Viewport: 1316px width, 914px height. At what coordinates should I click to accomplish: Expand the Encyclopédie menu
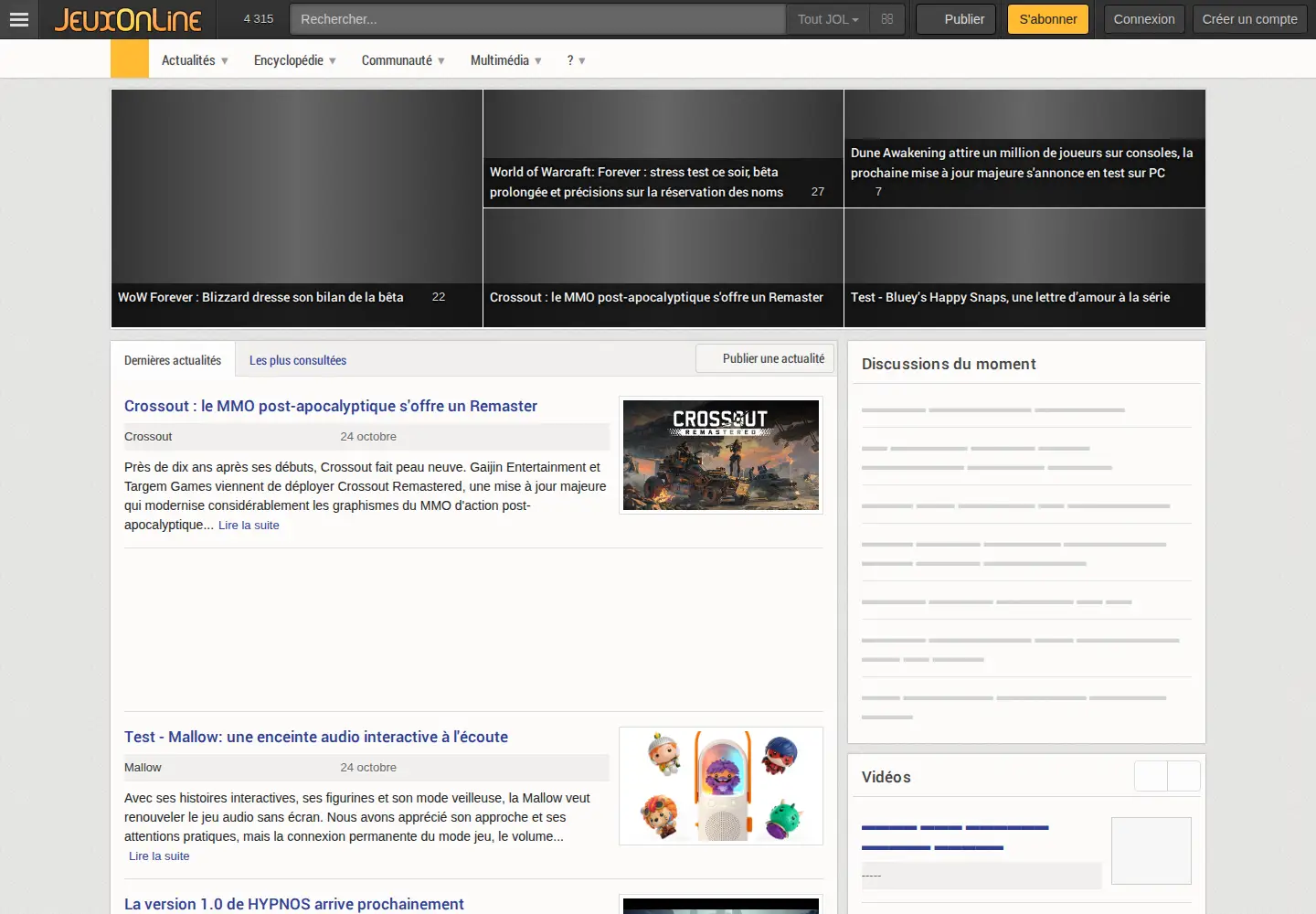click(x=295, y=60)
